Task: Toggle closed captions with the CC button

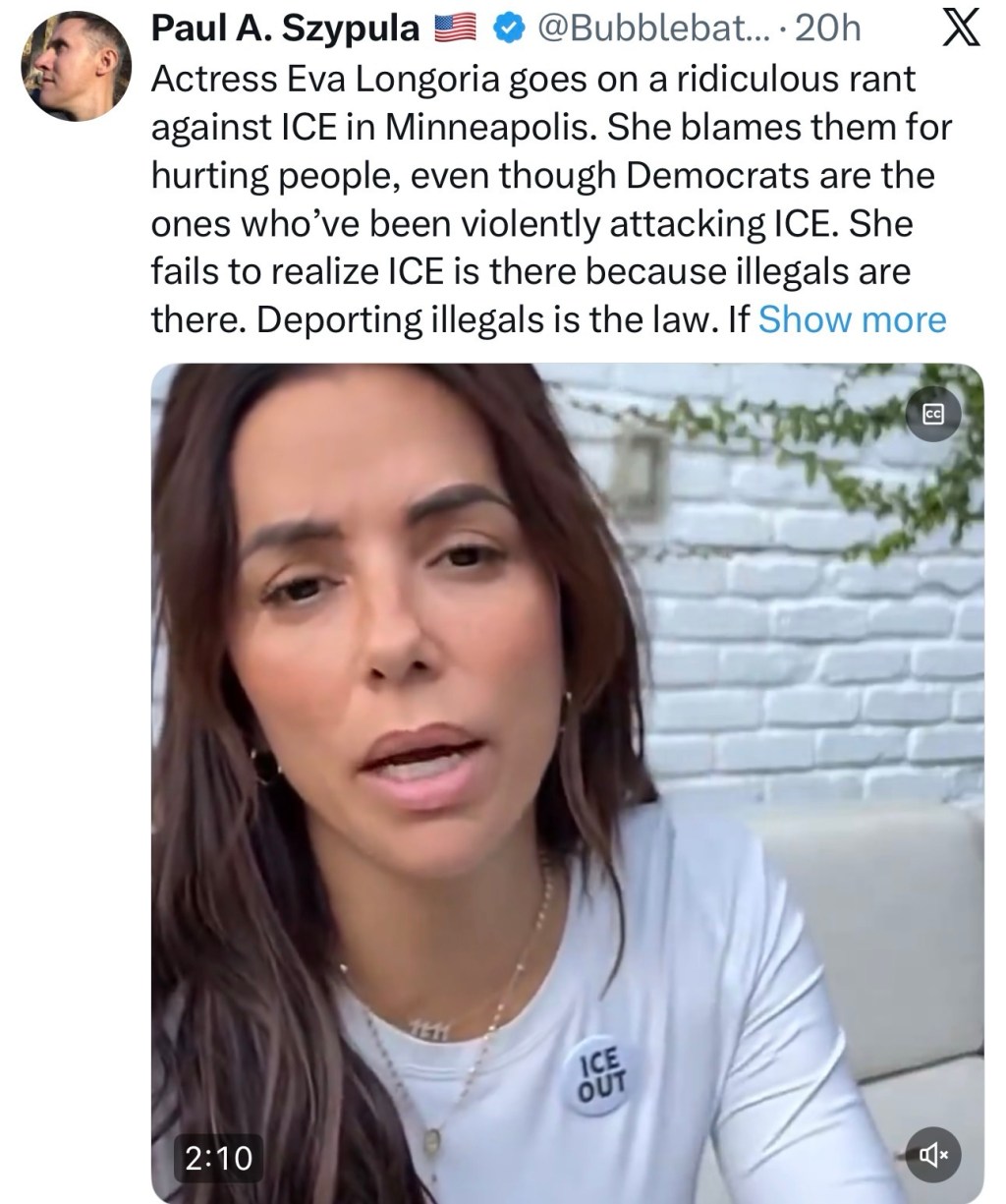Action: tap(932, 416)
